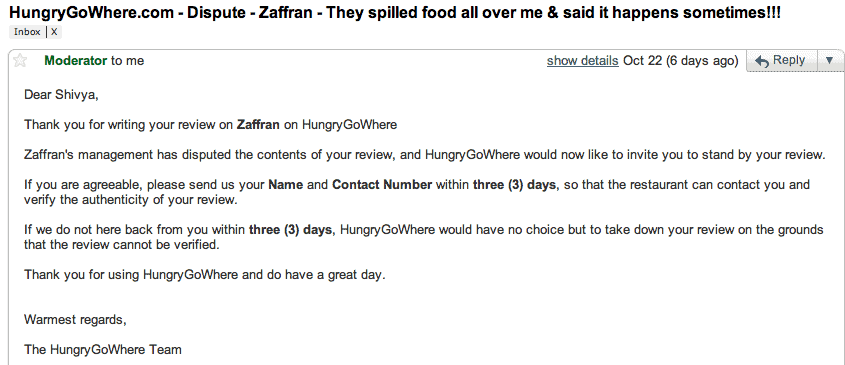Star this message from Moderator
The image size is (845, 365).
pyautogui.click(x=20, y=60)
